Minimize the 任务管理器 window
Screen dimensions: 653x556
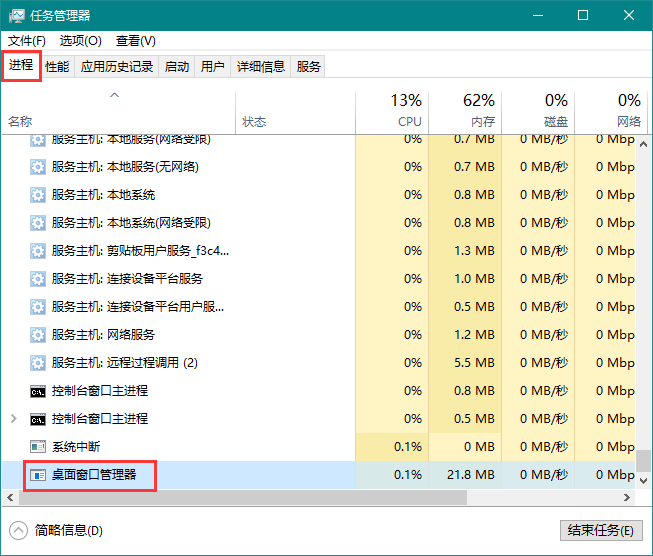click(x=538, y=16)
